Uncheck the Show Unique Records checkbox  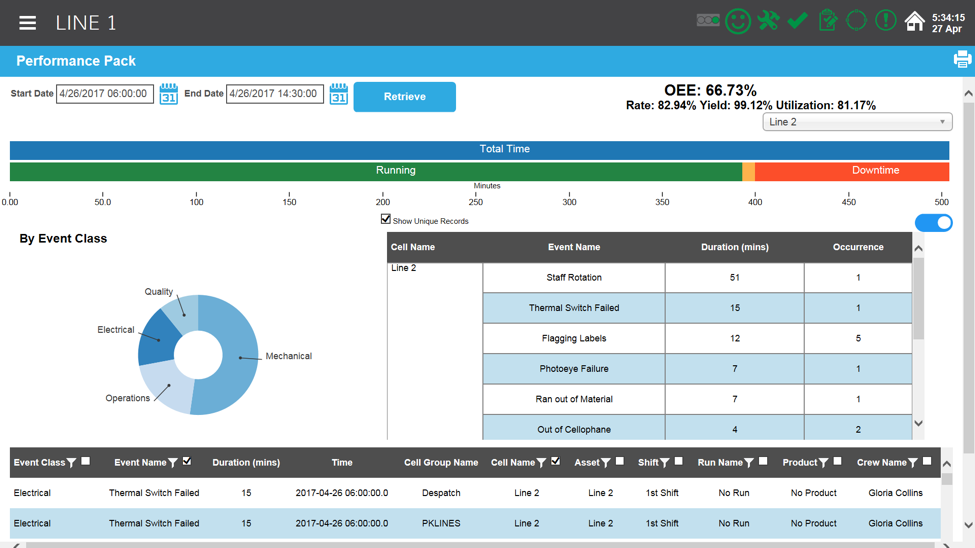tap(385, 219)
